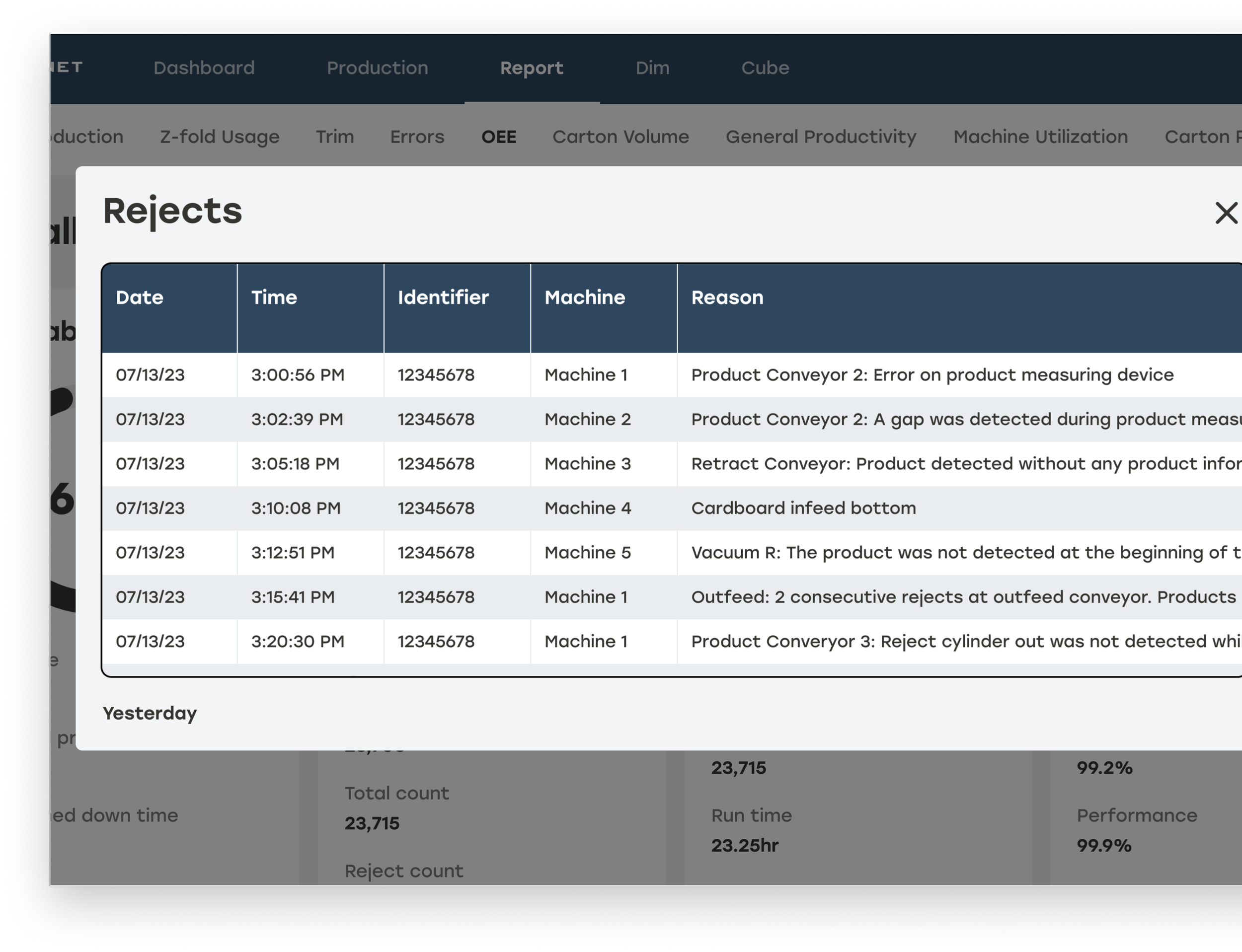
Task: Click the Time column header
Action: click(274, 297)
